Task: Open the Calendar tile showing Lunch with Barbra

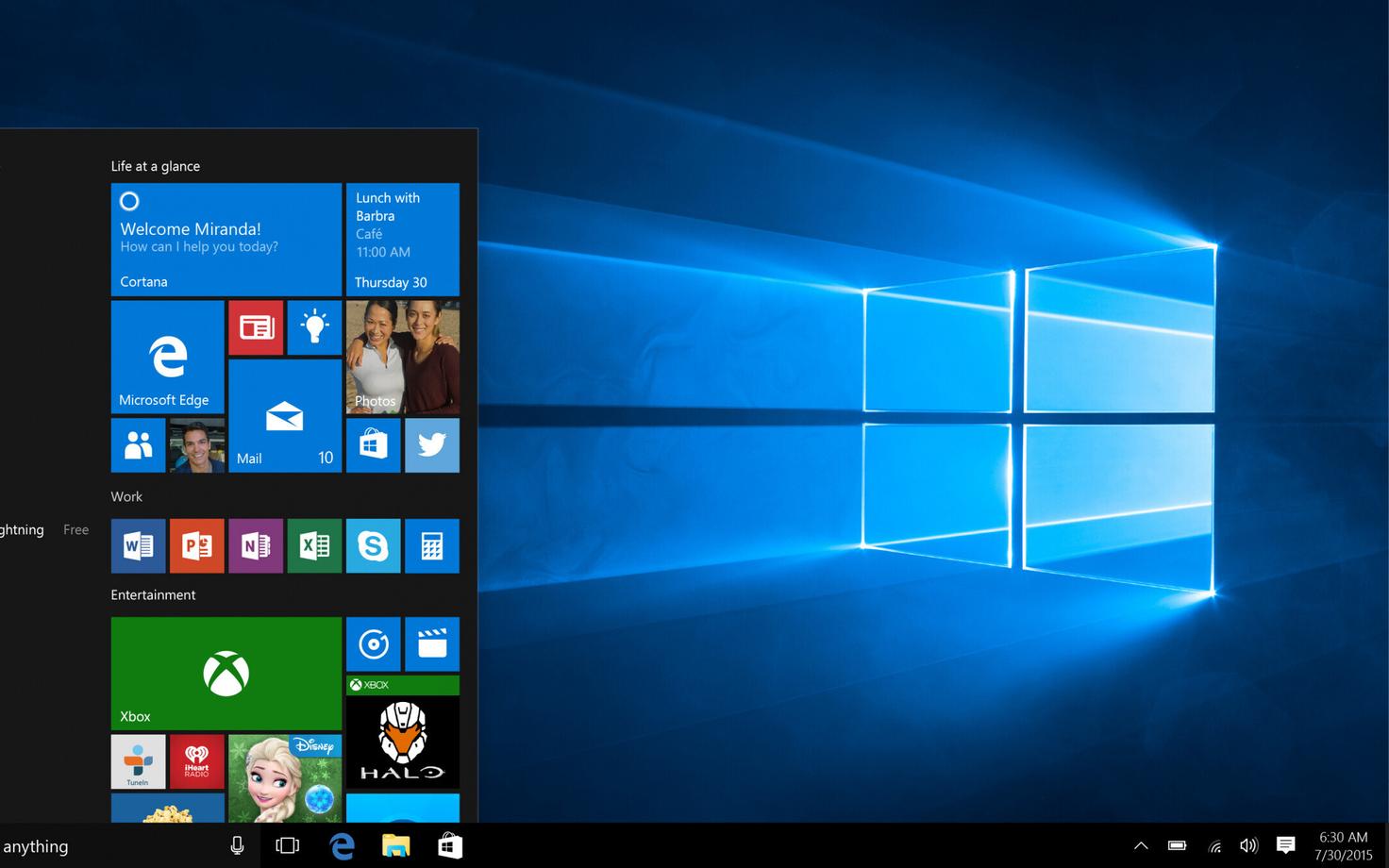Action: pos(403,240)
